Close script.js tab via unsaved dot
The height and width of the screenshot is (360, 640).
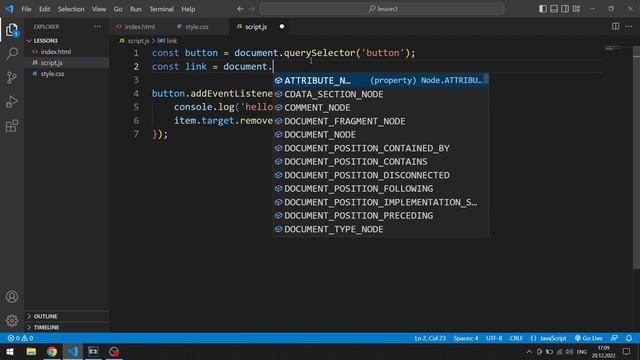(x=282, y=27)
